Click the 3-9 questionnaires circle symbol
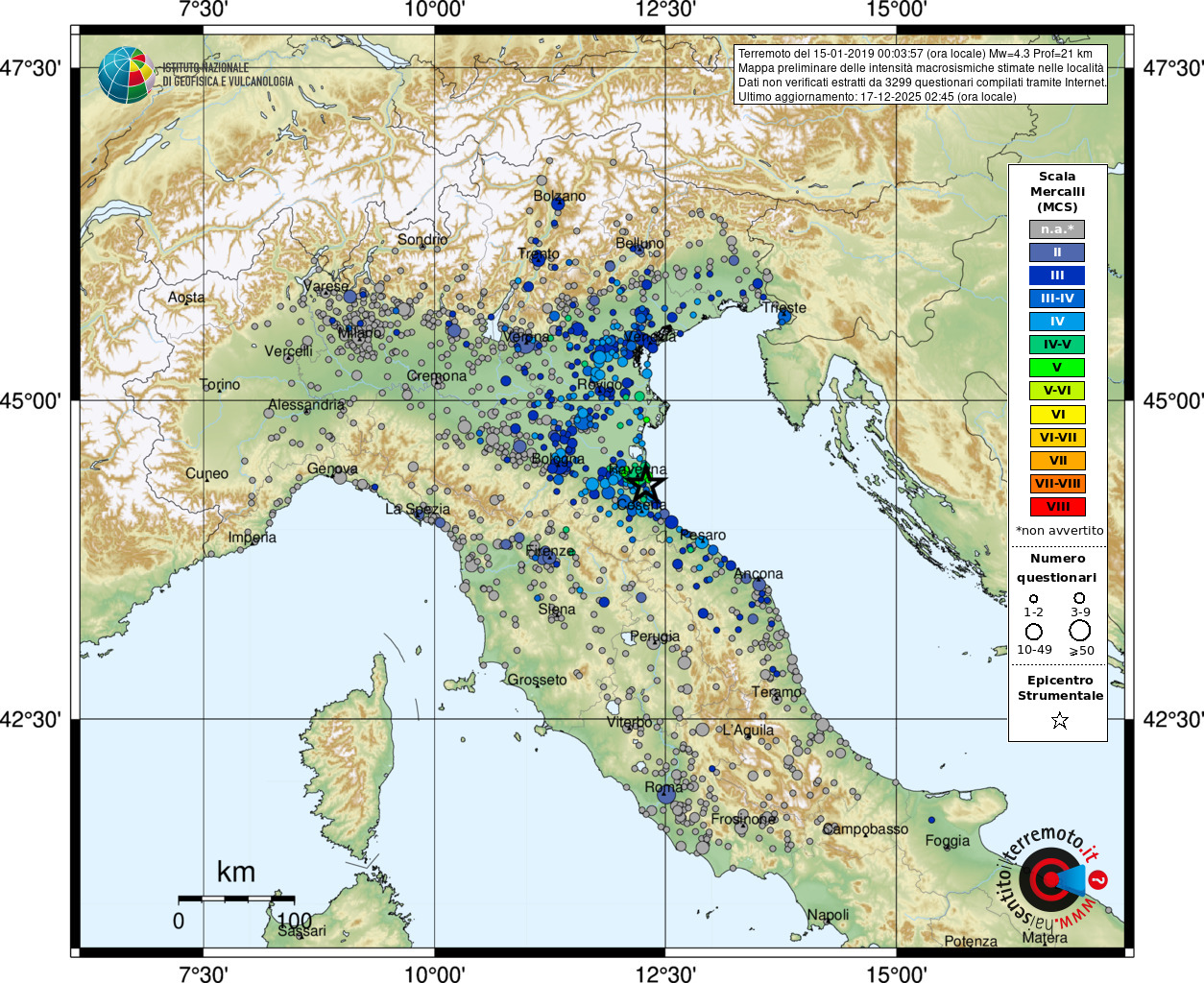This screenshot has height=983, width=1204. pos(1079,598)
